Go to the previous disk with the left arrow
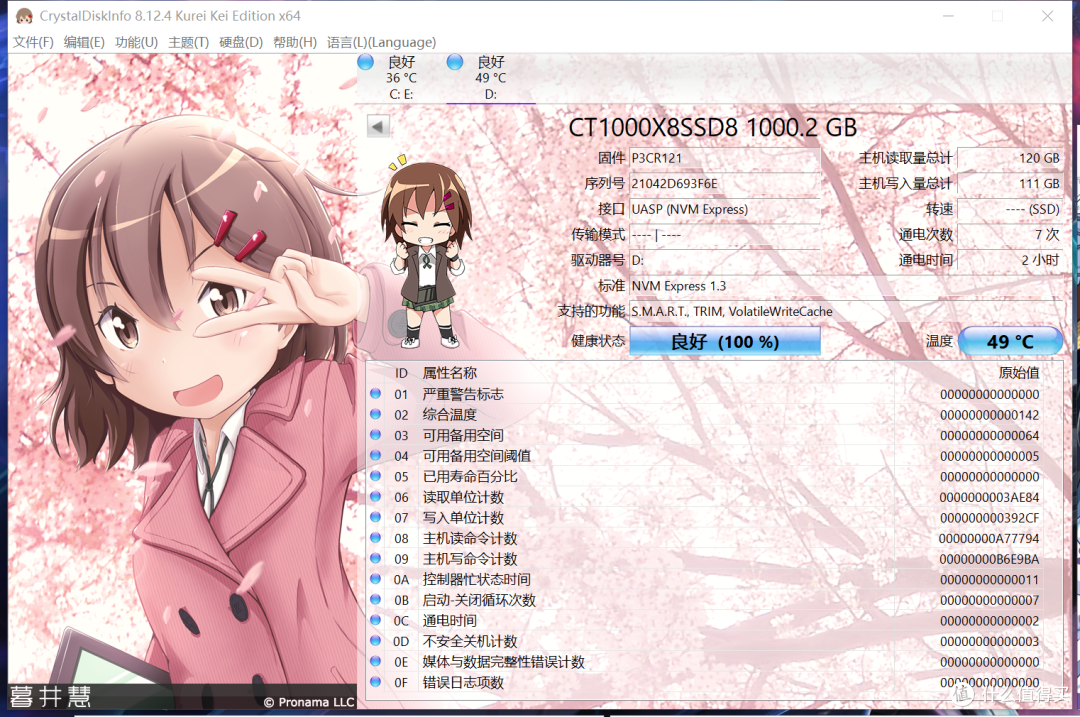 [377, 126]
